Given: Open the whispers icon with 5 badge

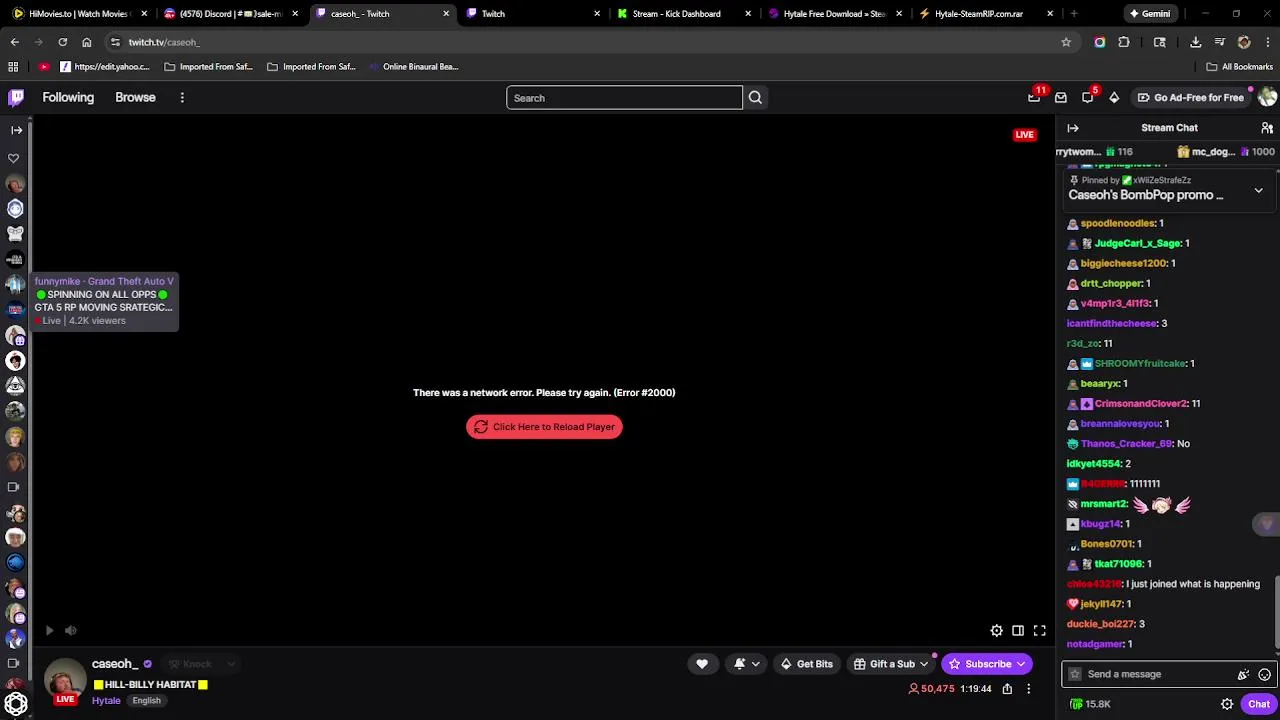Looking at the screenshot, I should [x=1088, y=97].
